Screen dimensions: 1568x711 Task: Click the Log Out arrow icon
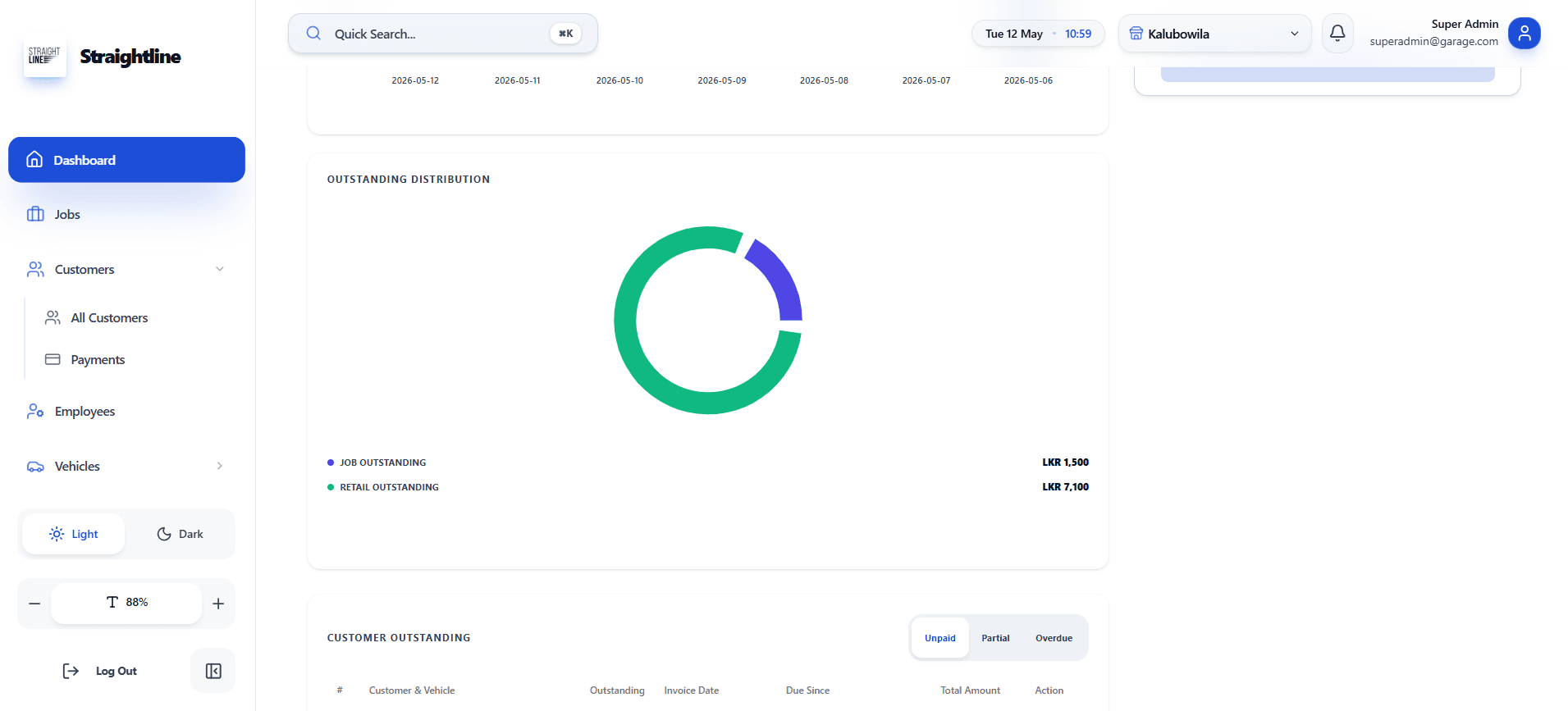point(71,671)
